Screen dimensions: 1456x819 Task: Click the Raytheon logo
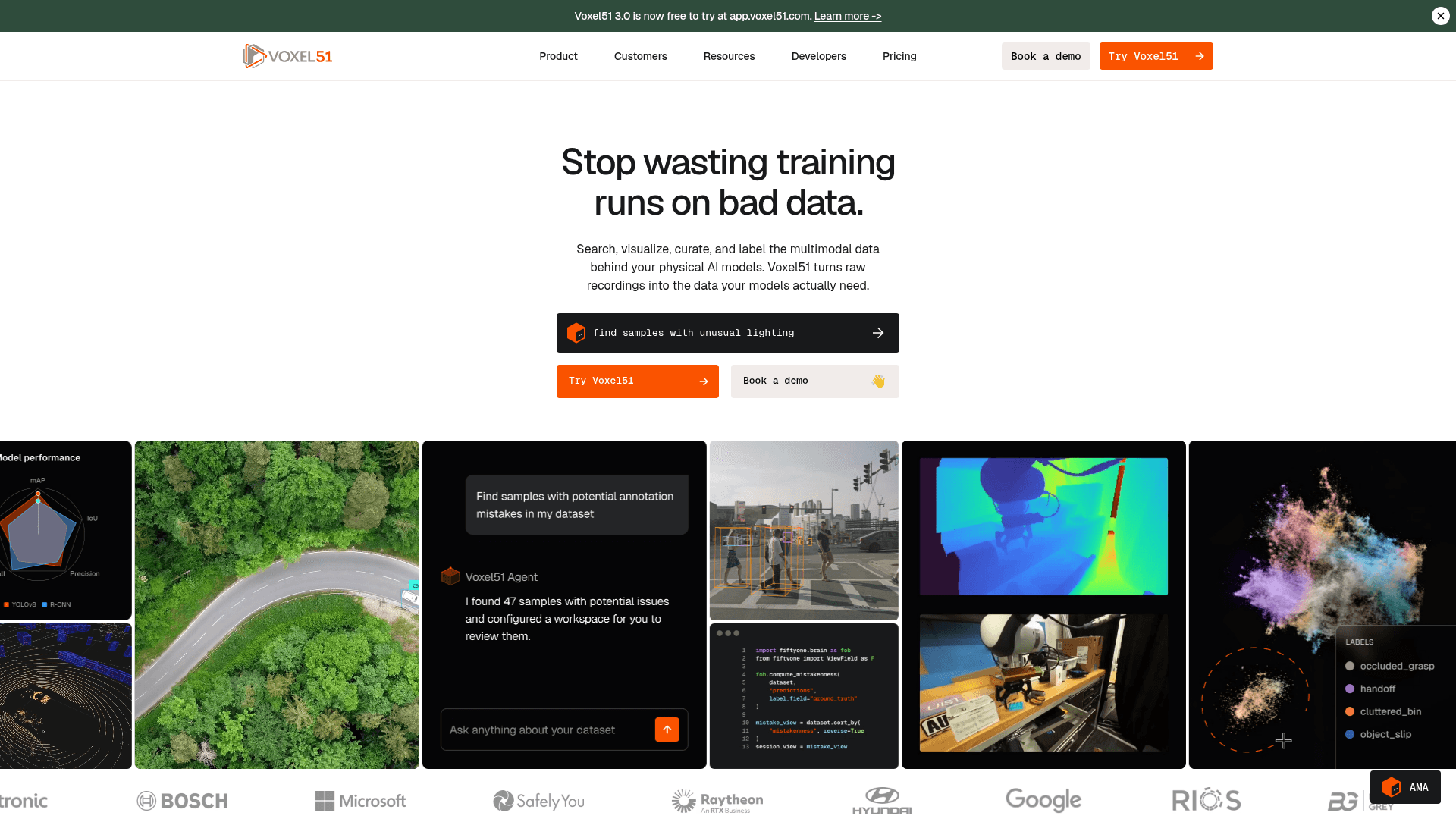(717, 801)
